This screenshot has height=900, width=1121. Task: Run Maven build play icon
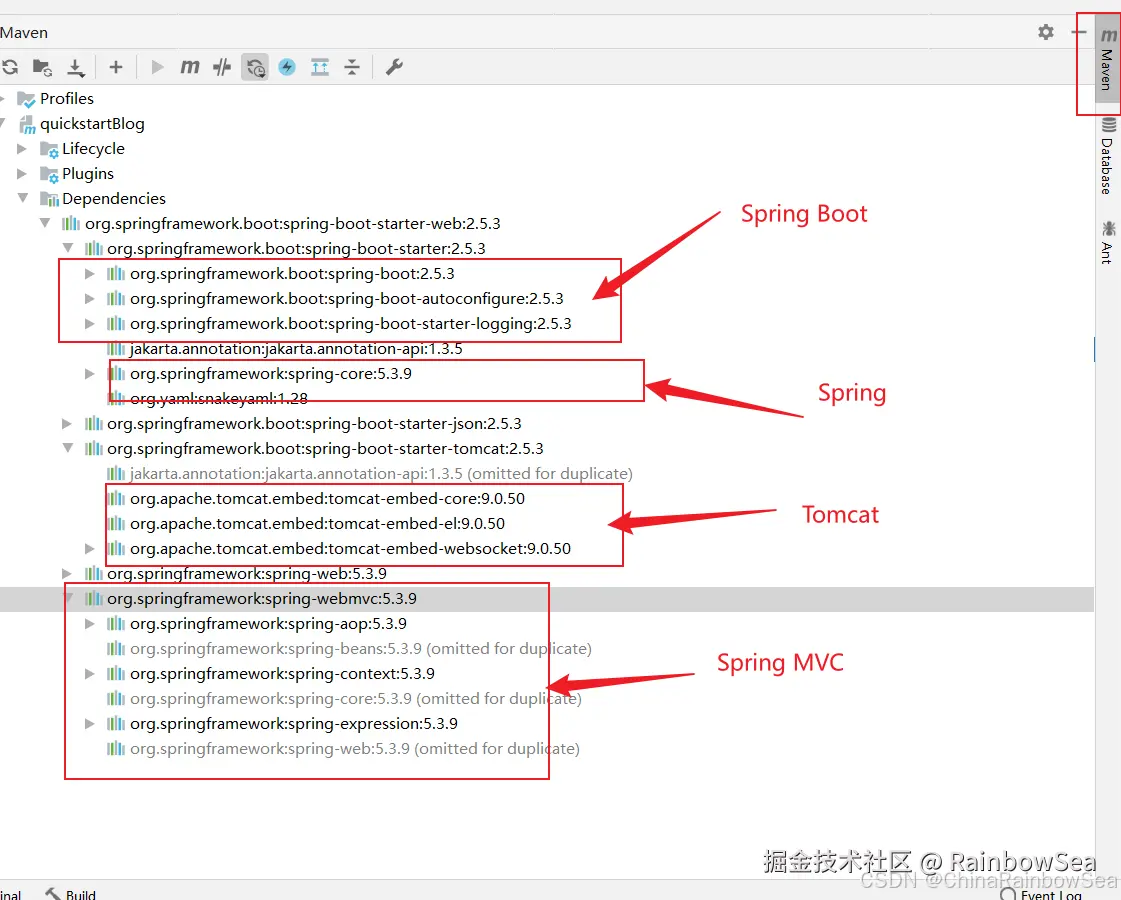pyautogui.click(x=158, y=67)
